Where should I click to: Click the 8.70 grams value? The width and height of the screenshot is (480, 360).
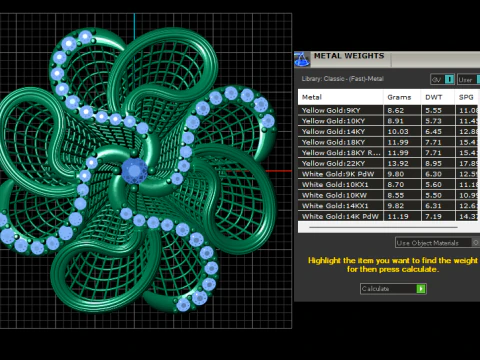[396, 185]
